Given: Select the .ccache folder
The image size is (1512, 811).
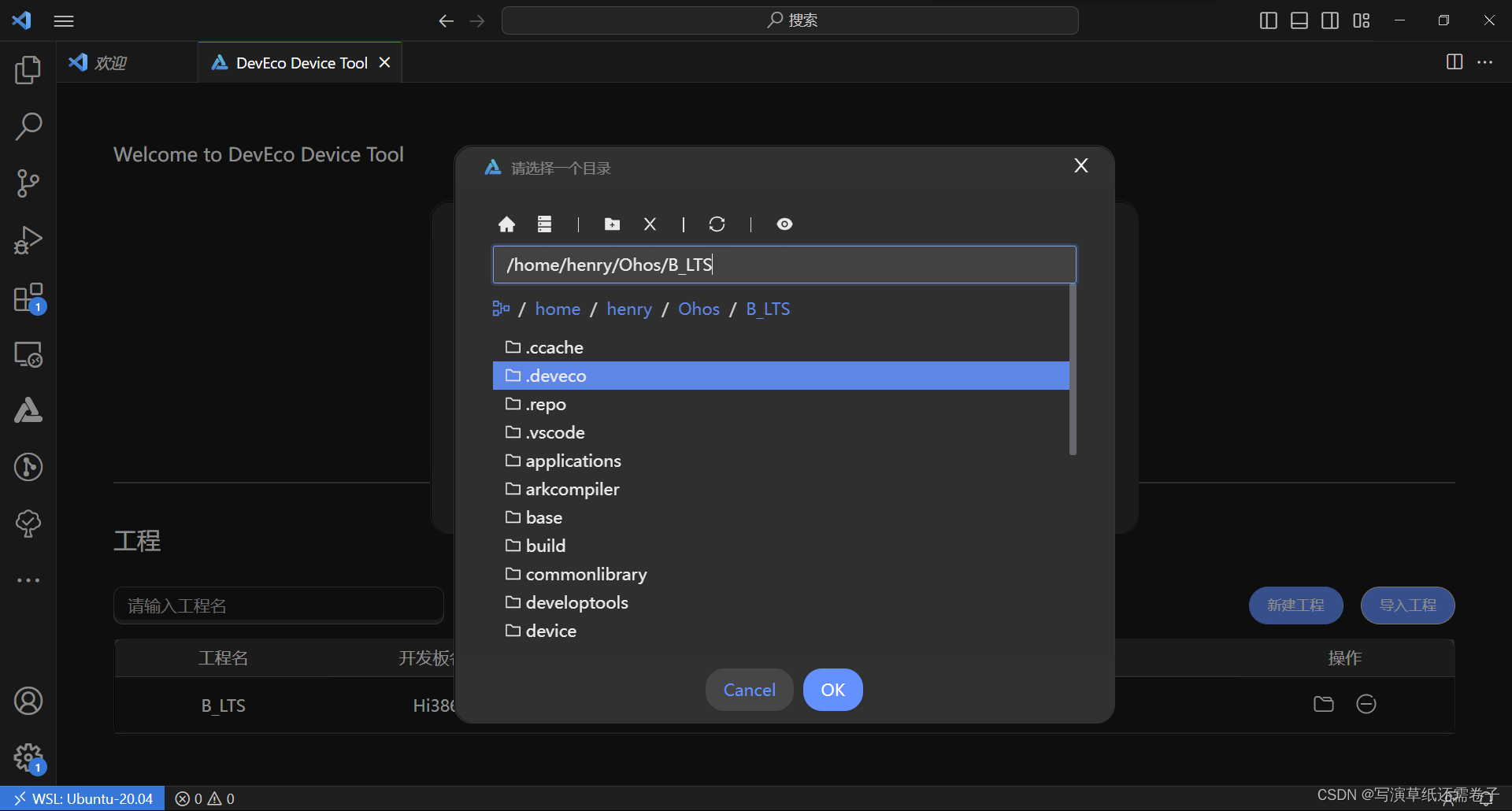Looking at the screenshot, I should [781, 347].
